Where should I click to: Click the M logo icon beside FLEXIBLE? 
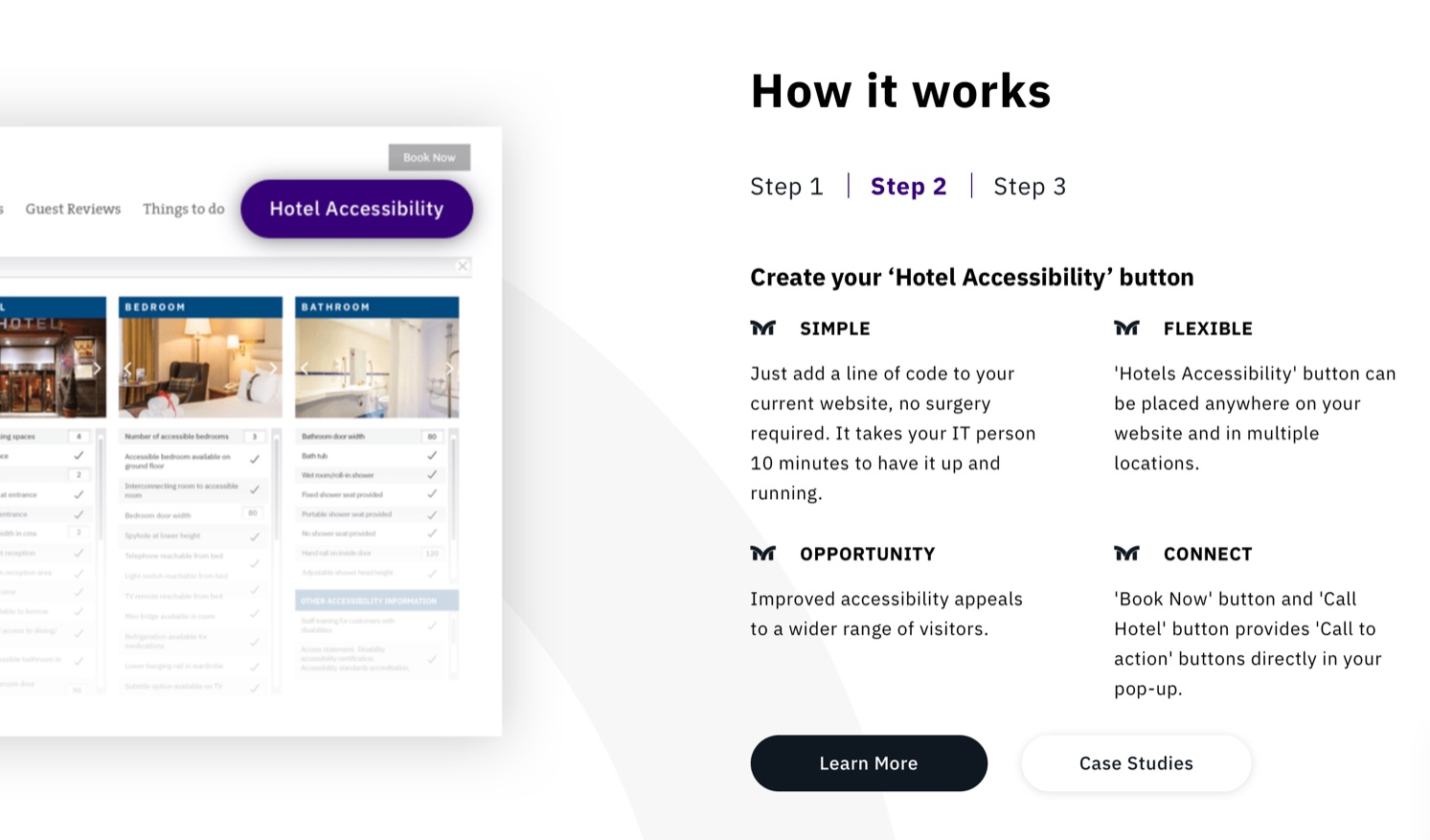point(1126,329)
